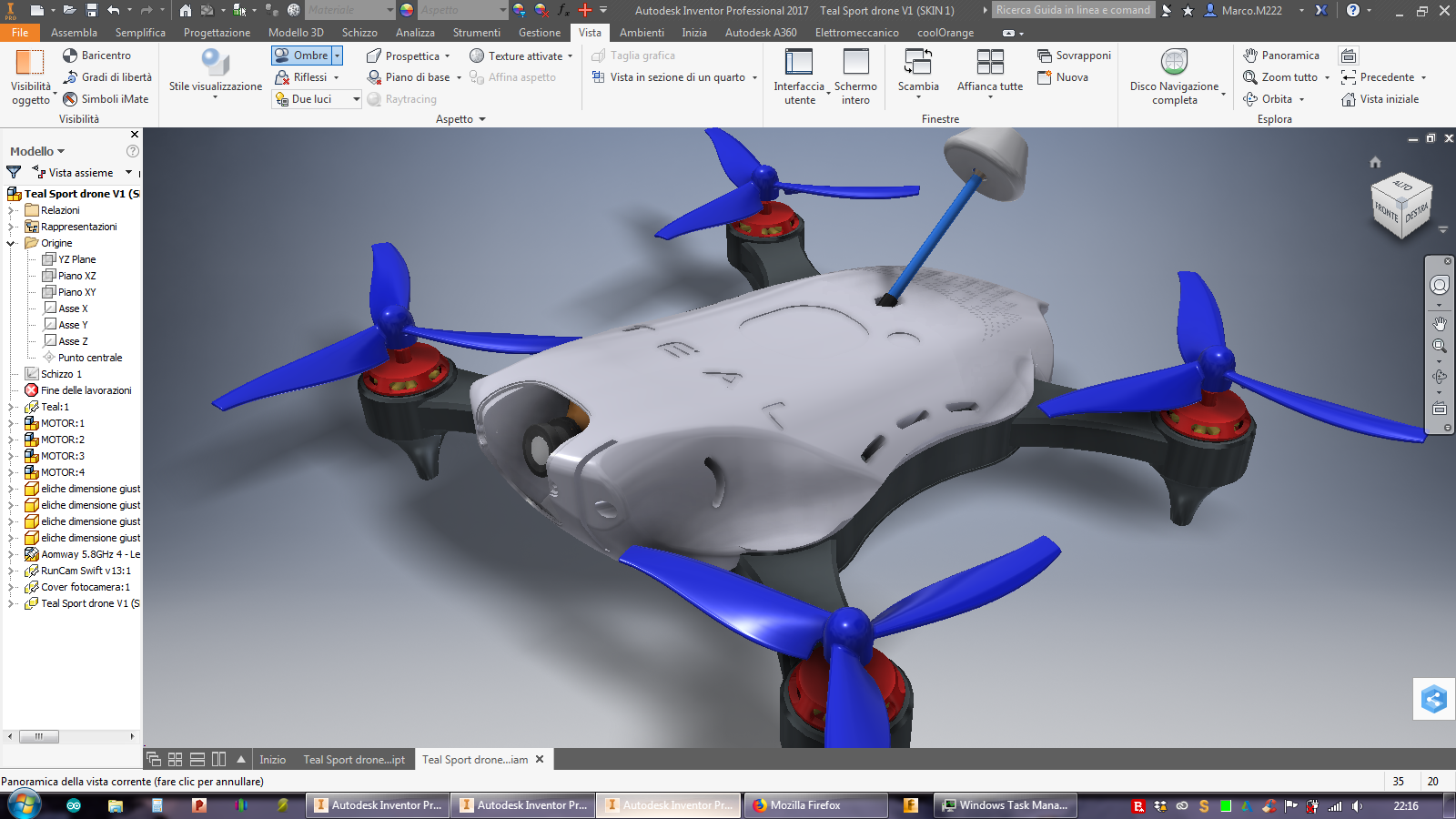Click the Vista in sezione di un quarto icon
The width and height of the screenshot is (1456, 819).
598,77
